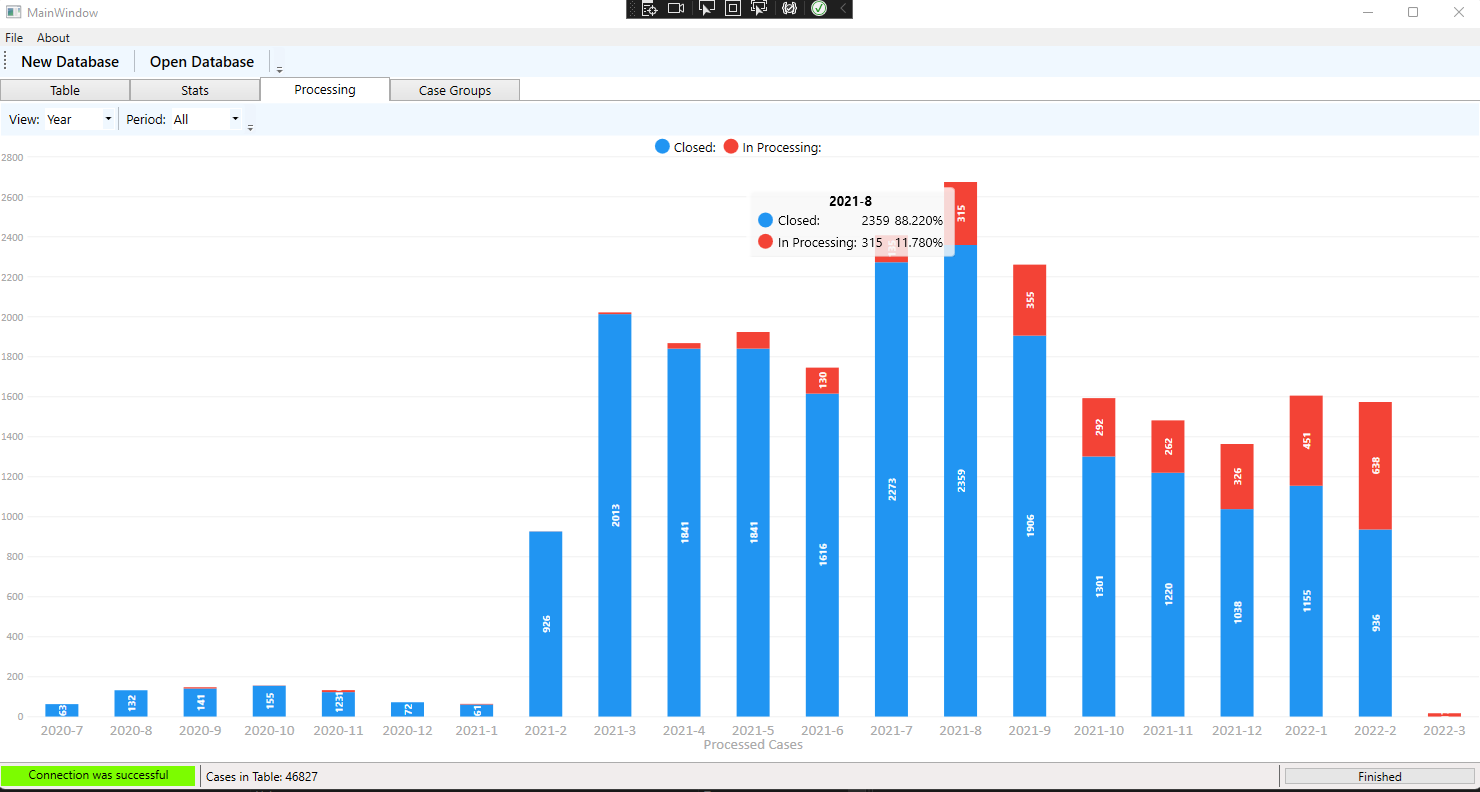Viewport: 1480px width, 792px height.
Task: Click the 'Cases in Table: 46827' status text
Action: click(x=262, y=776)
